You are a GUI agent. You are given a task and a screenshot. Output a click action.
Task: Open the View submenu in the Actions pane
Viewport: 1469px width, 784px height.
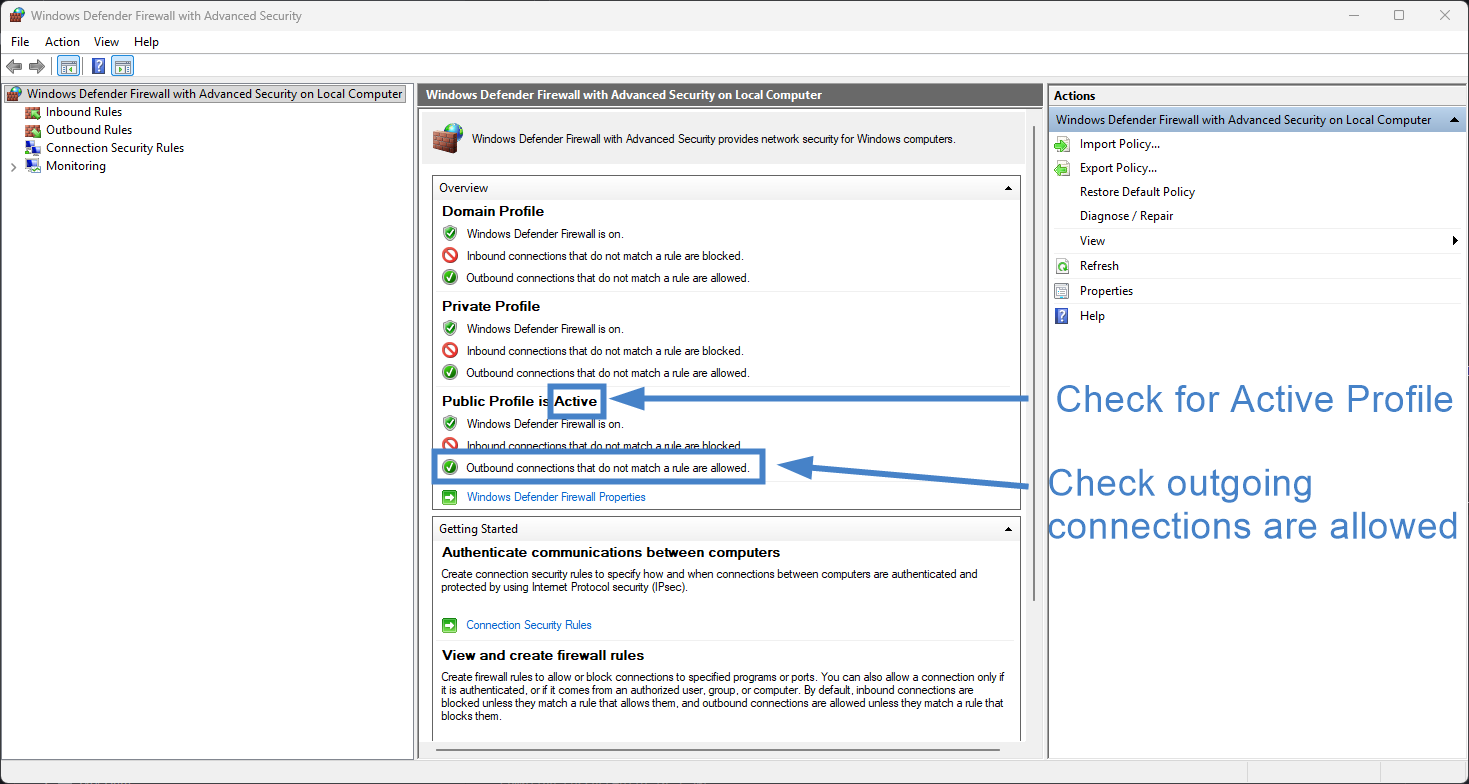(1092, 241)
